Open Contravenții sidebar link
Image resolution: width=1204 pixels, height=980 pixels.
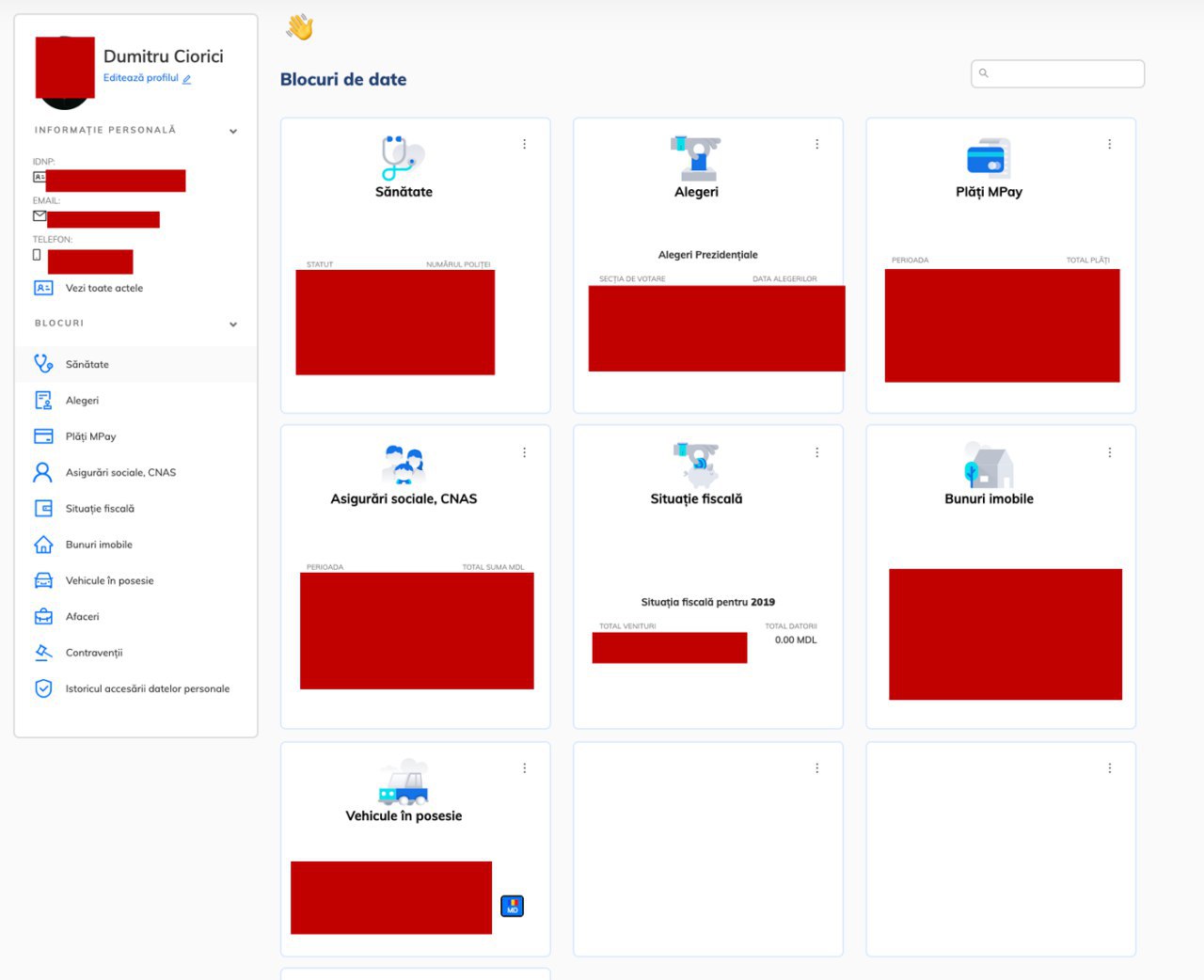click(x=135, y=653)
